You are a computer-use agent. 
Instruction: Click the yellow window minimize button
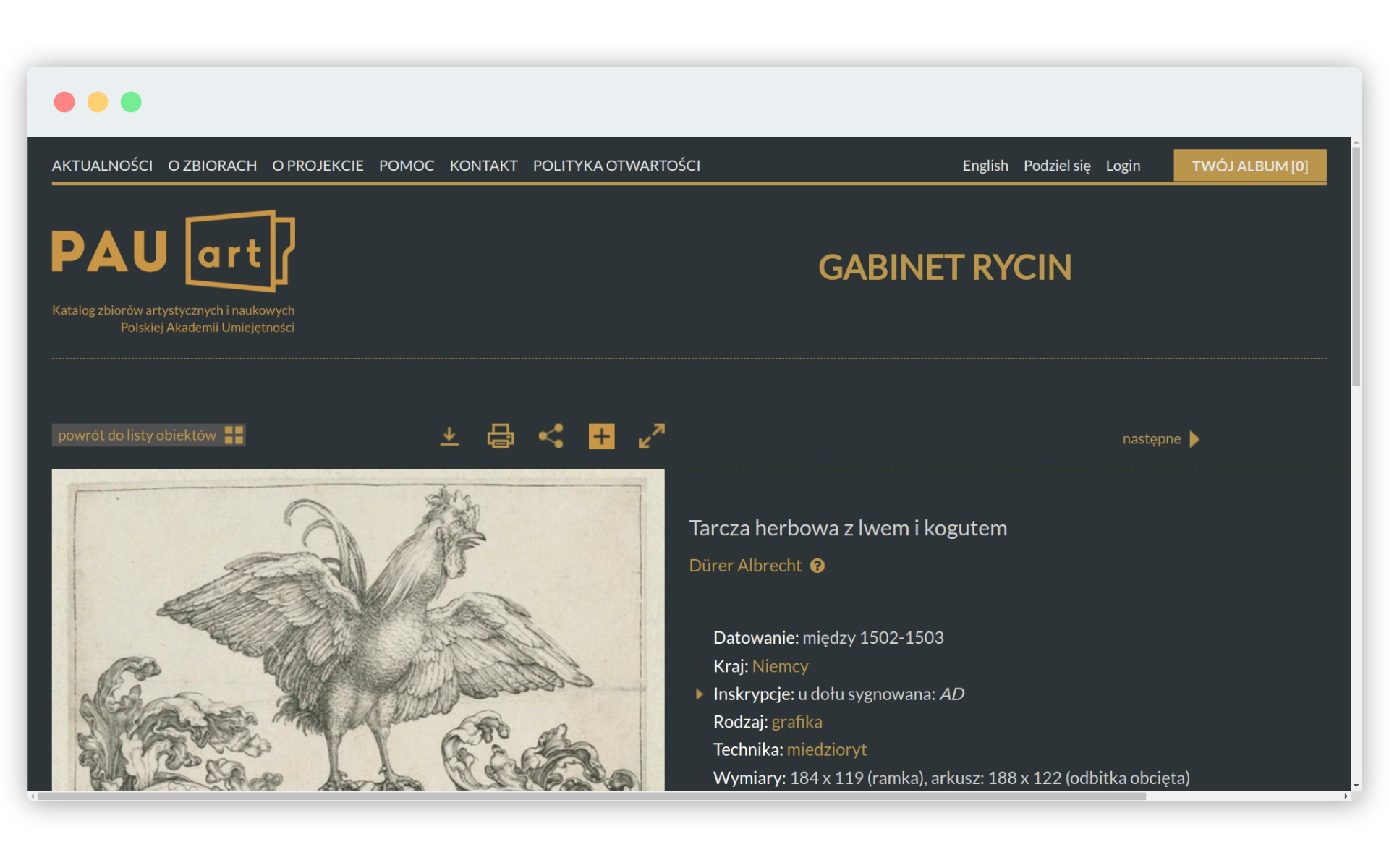pyautogui.click(x=98, y=102)
